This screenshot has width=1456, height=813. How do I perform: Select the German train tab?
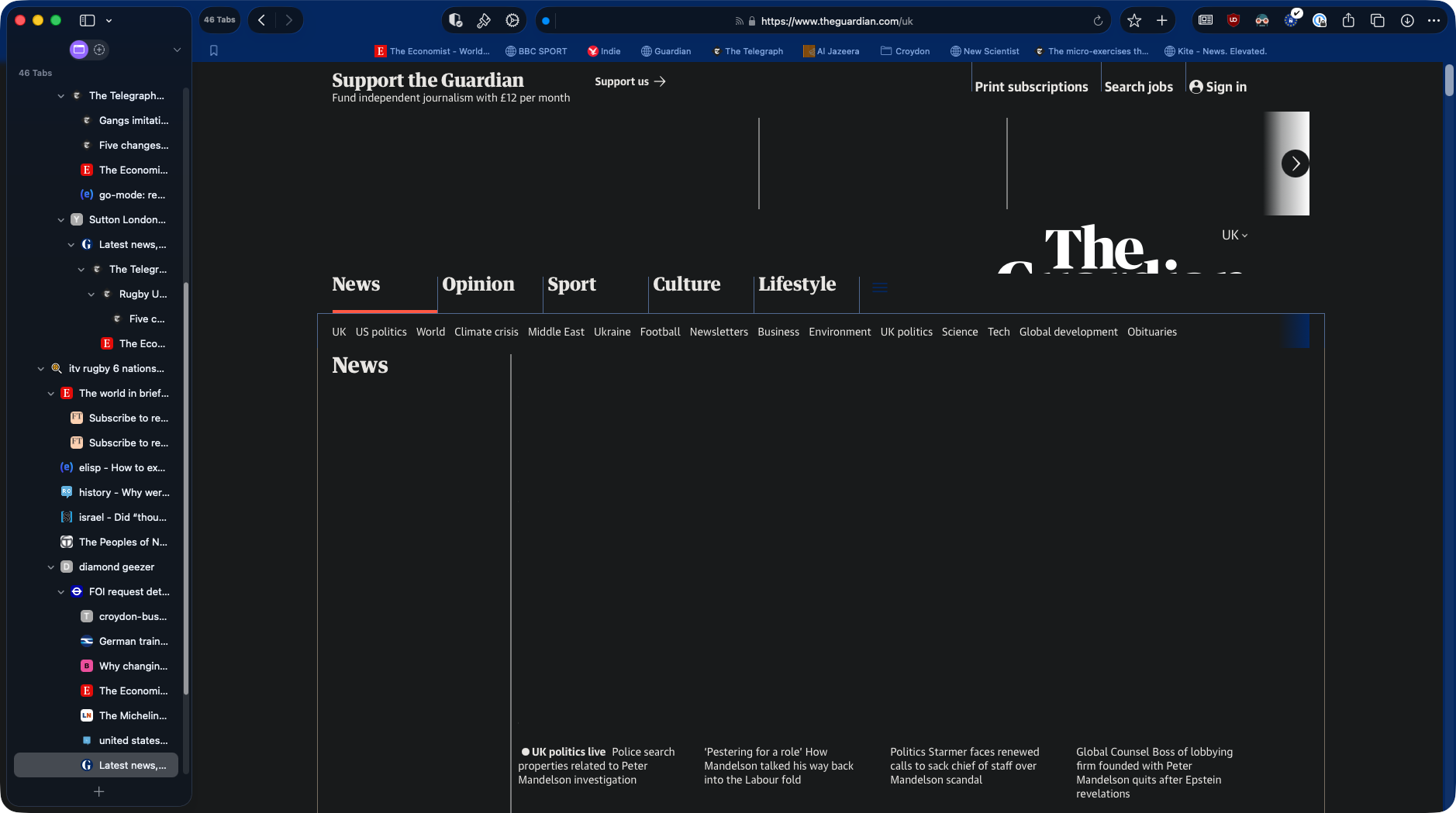tap(124, 641)
